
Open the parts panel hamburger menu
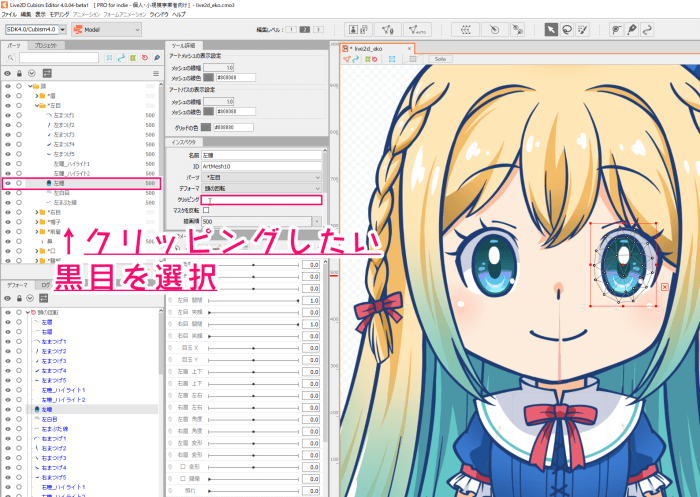tap(156, 73)
